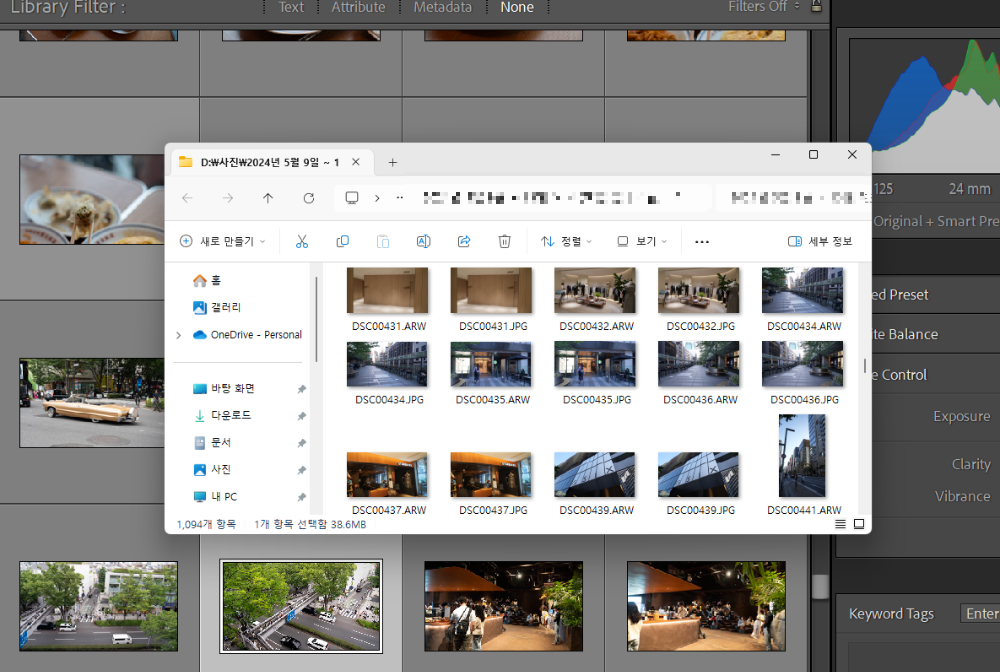Screen dimensions: 1000x672
Task: Select the Text library filter tab
Action: (x=291, y=7)
